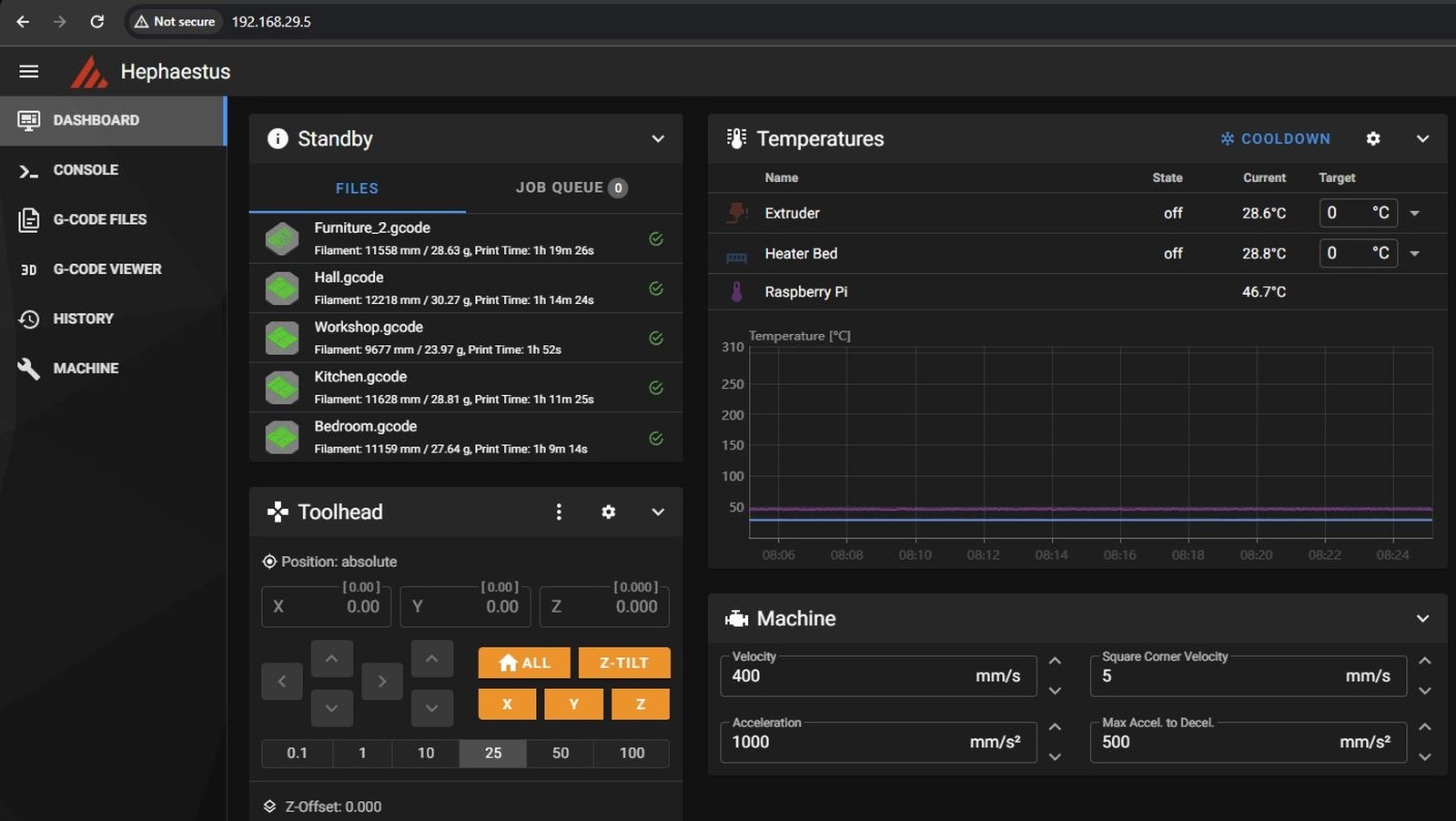The width and height of the screenshot is (1456, 821).
Task: Select the 0.1 mm move distance
Action: pyautogui.click(x=297, y=753)
